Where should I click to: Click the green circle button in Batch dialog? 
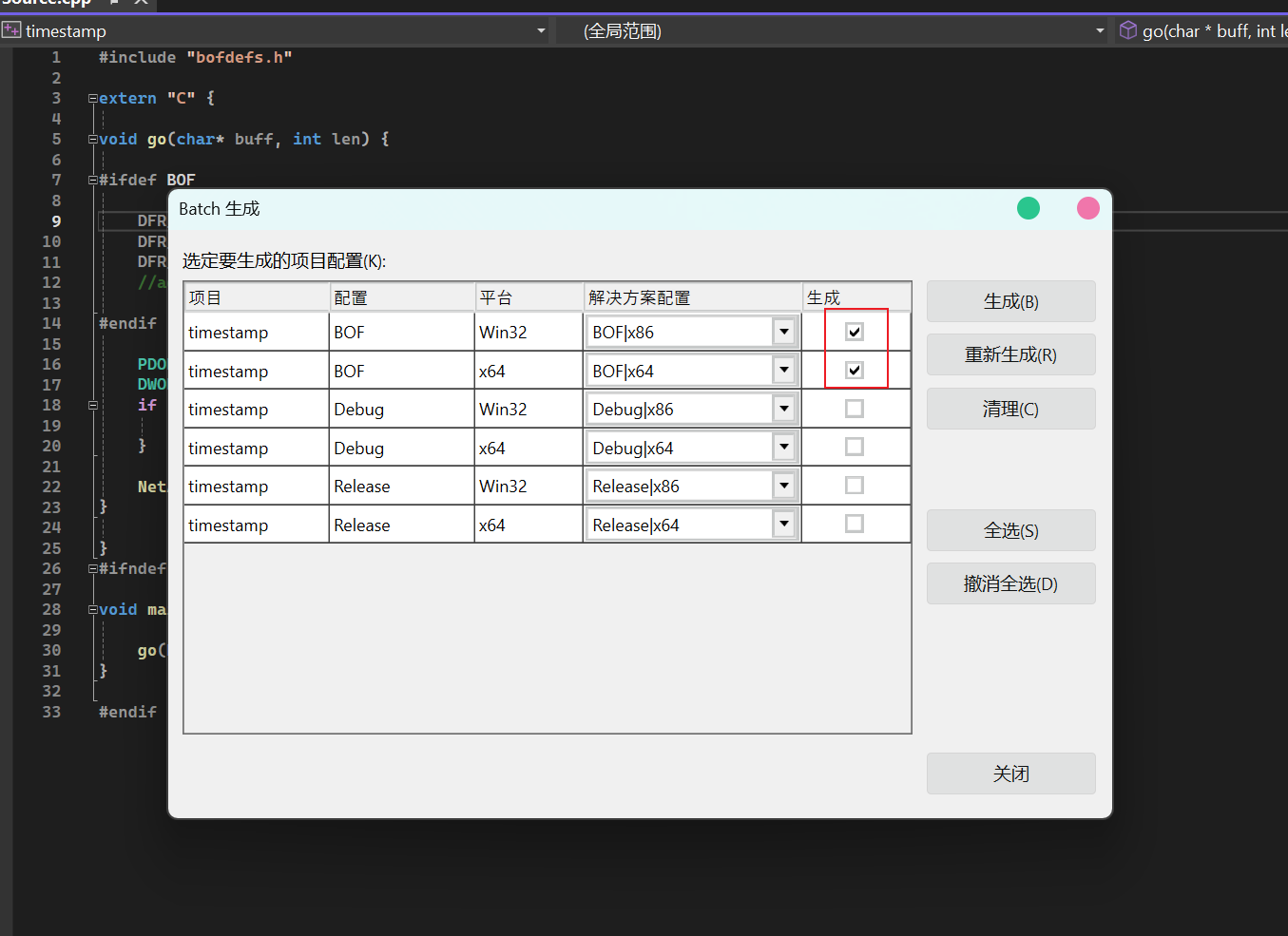click(1028, 208)
